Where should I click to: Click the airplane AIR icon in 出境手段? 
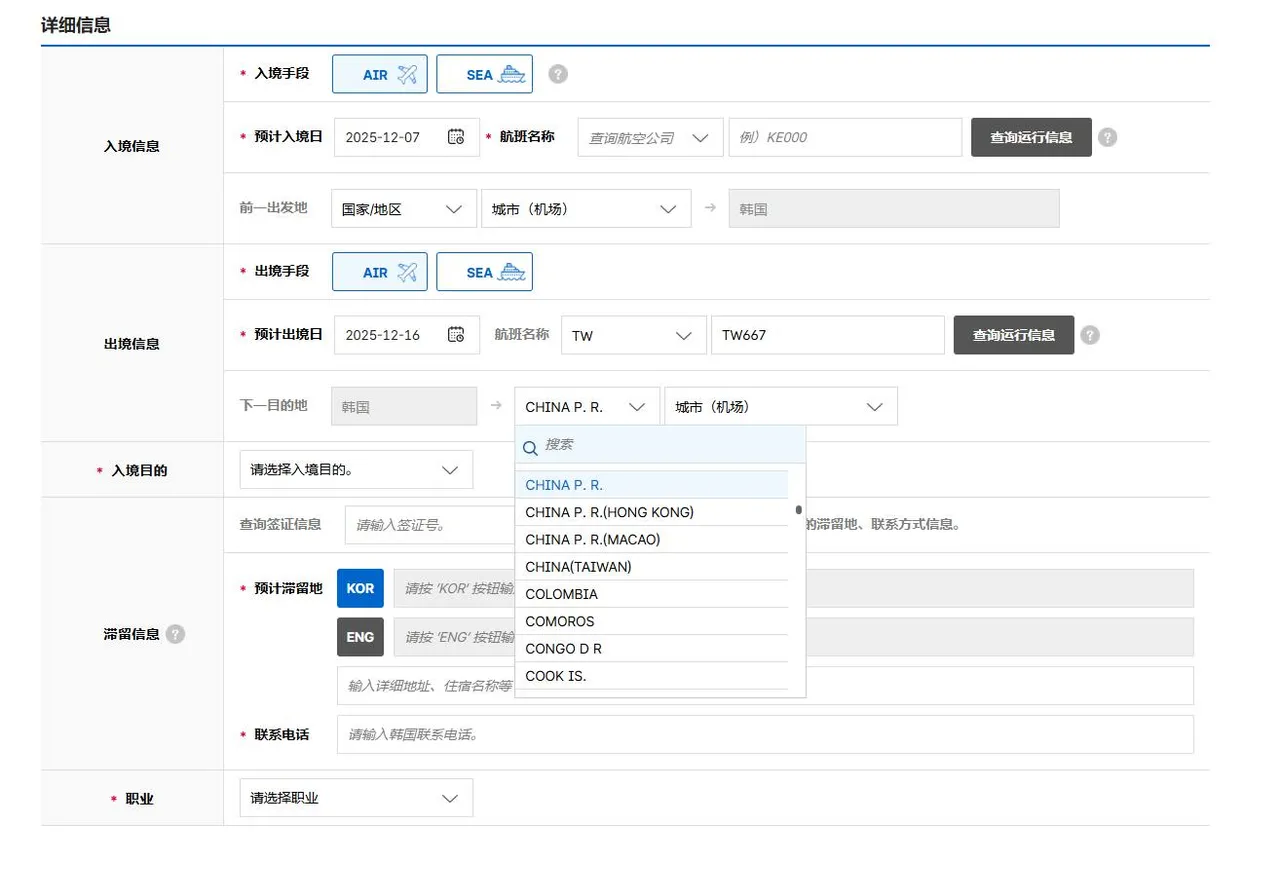pyautogui.click(x=410, y=271)
